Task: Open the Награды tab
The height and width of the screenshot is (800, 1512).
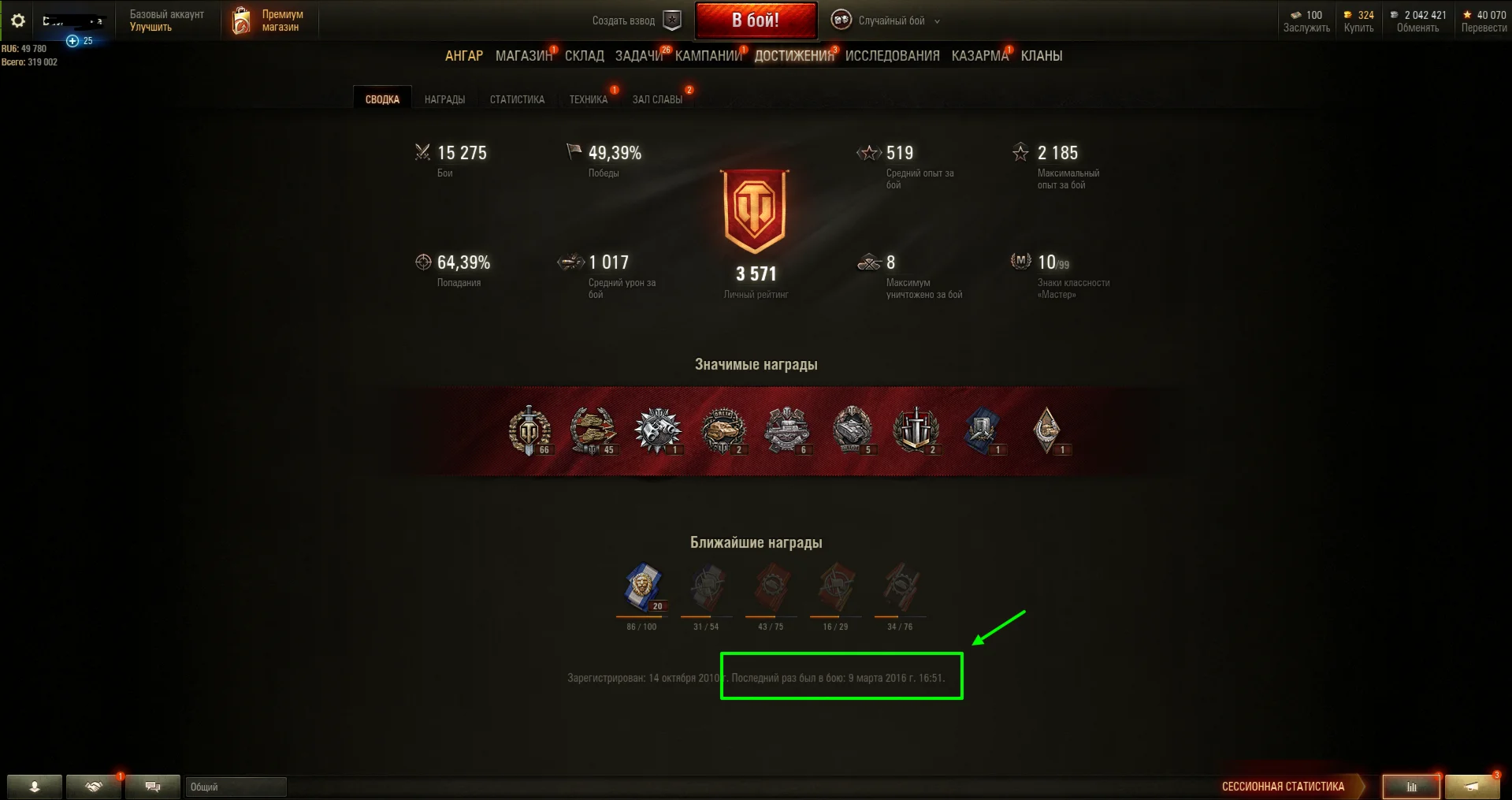Action: click(444, 99)
